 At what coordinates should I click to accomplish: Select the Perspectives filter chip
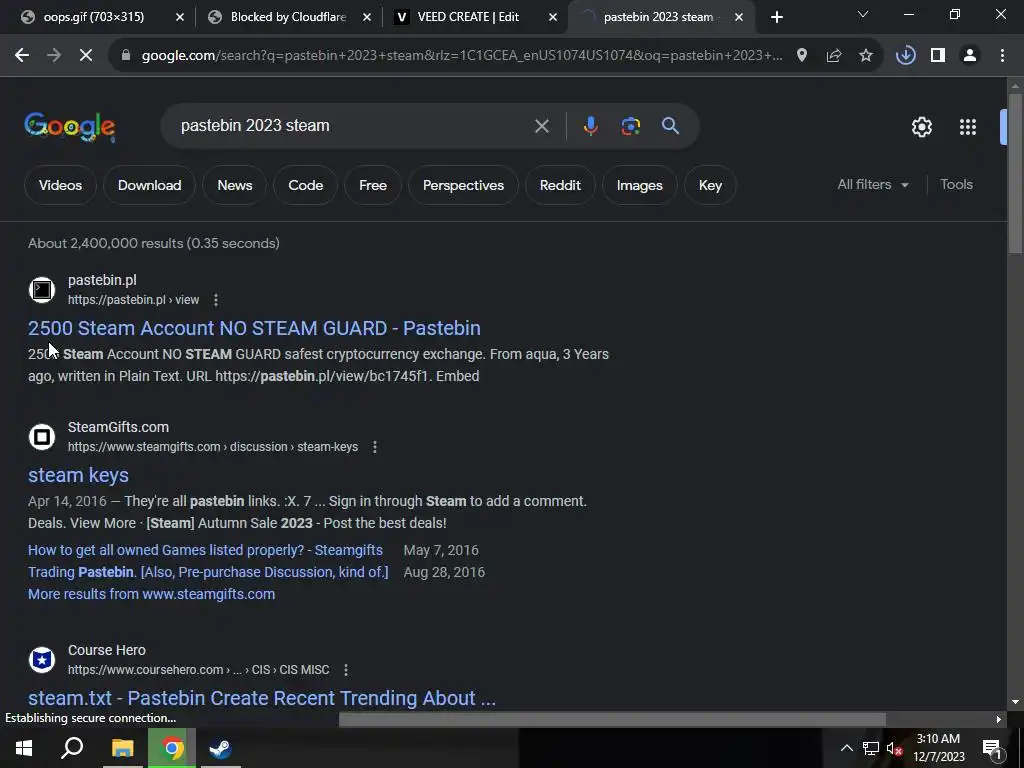click(463, 185)
